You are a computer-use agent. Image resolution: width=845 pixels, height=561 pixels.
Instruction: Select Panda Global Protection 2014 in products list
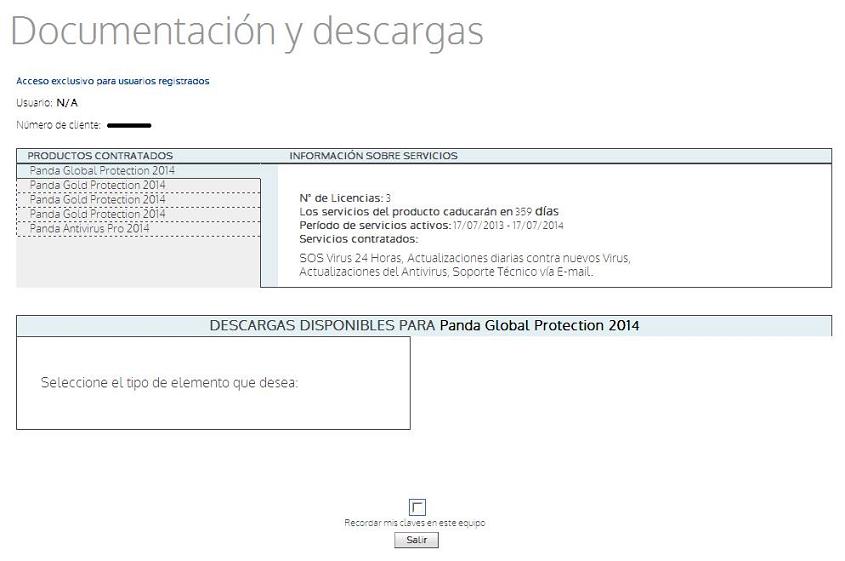pos(138,171)
